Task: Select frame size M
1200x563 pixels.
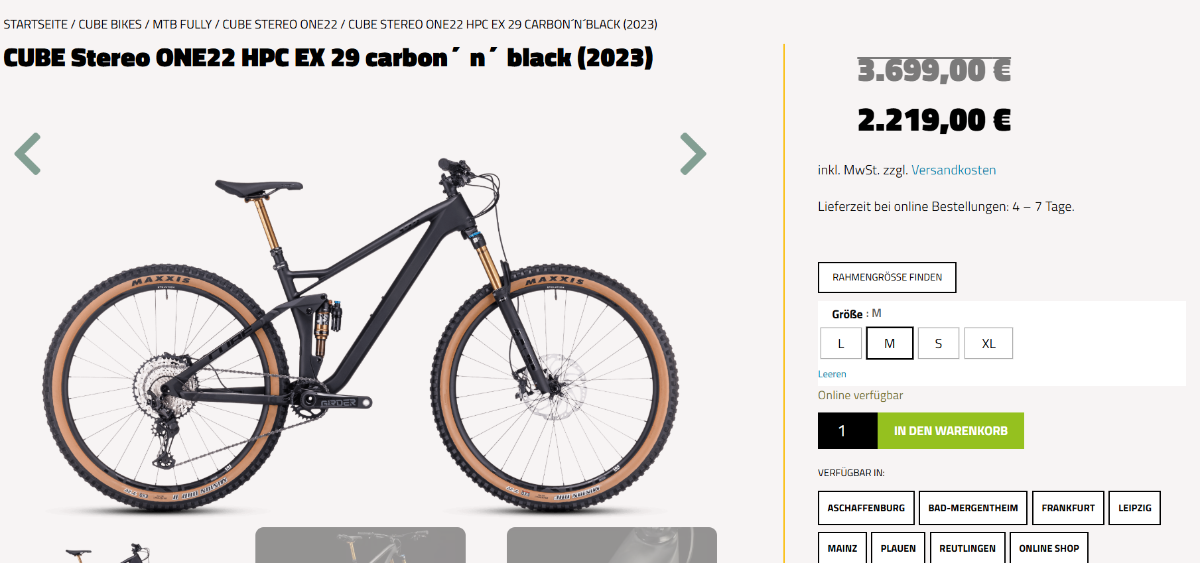Action: pos(889,343)
